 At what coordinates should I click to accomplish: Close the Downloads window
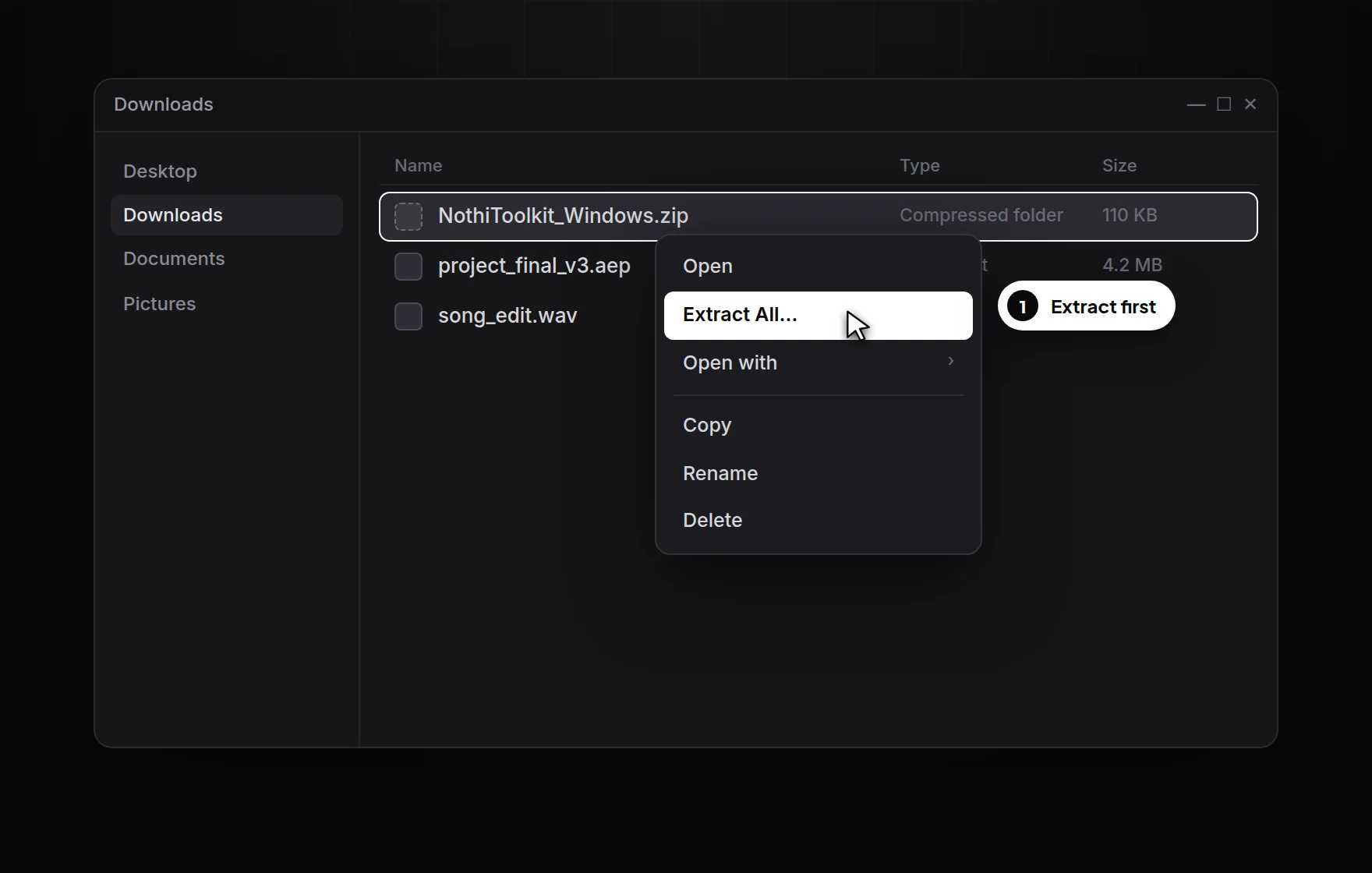(1250, 104)
